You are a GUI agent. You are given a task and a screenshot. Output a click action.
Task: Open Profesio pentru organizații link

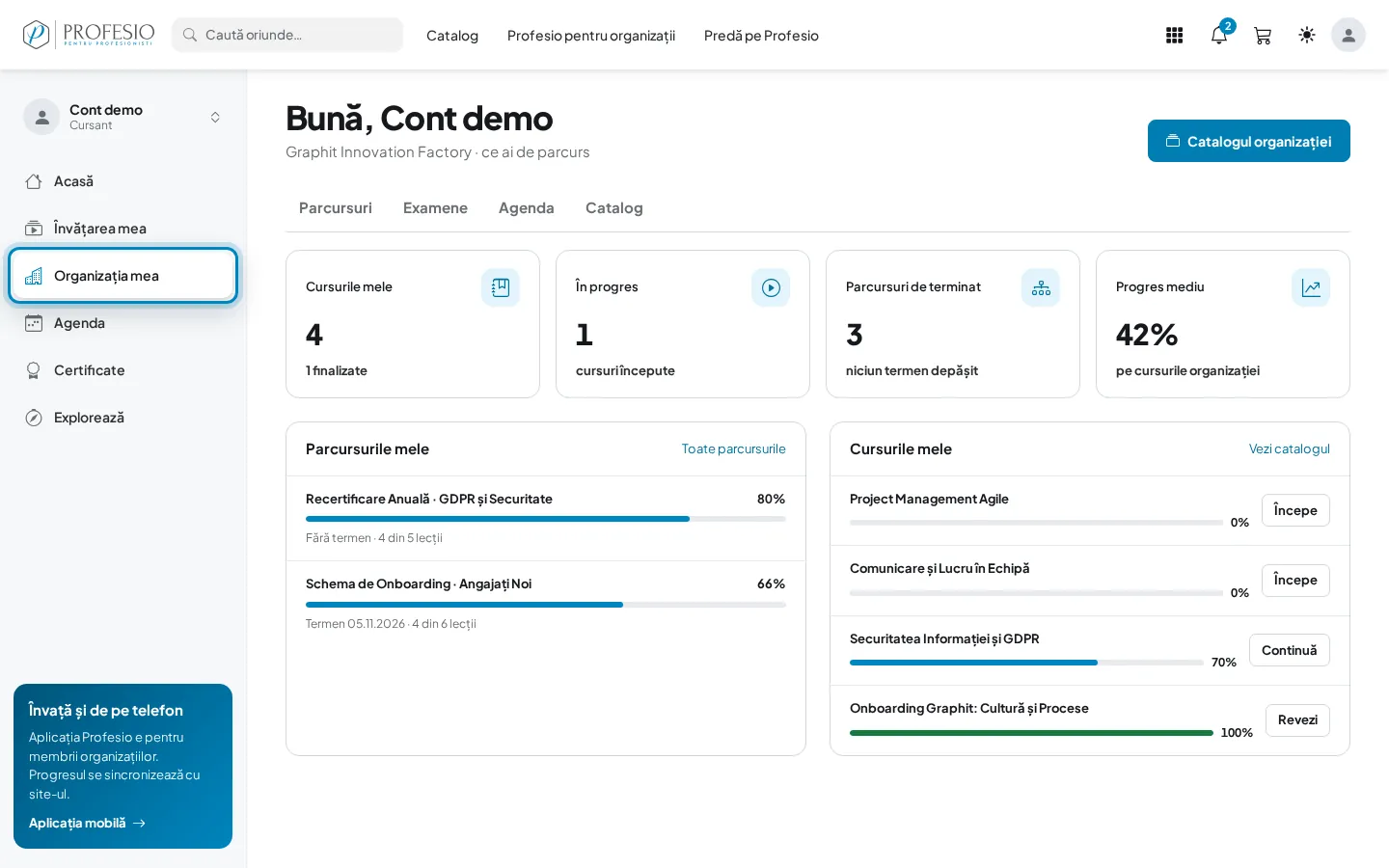pos(591,36)
